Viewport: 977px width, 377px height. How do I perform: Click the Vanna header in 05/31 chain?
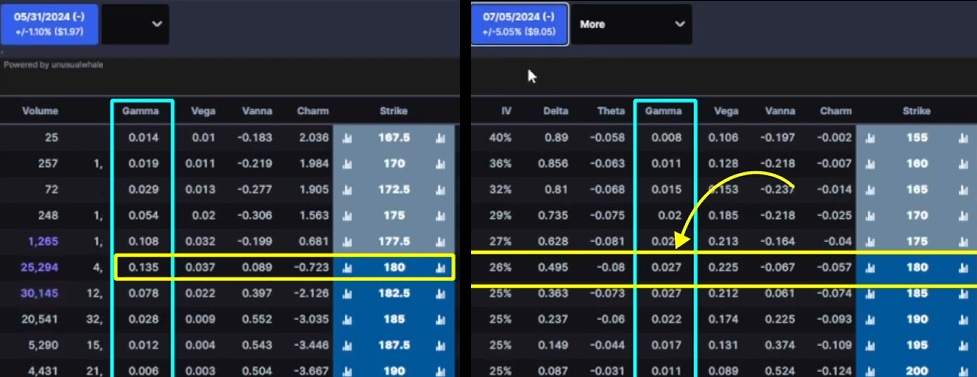coord(257,111)
